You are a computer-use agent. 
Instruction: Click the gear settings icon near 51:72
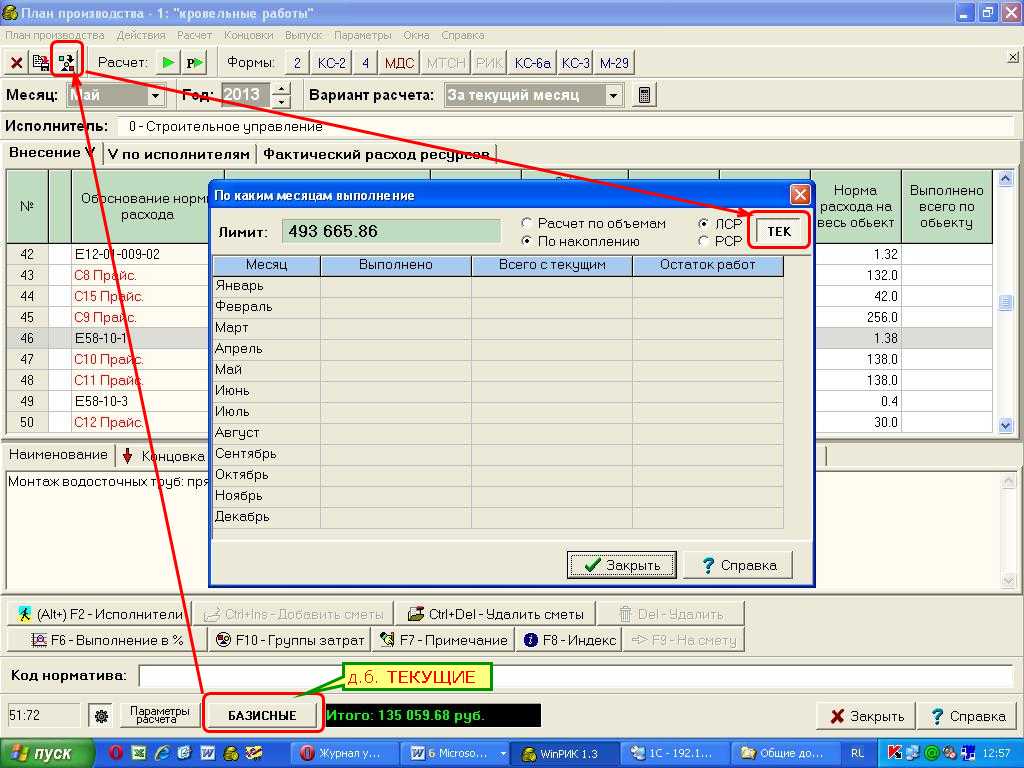(101, 716)
